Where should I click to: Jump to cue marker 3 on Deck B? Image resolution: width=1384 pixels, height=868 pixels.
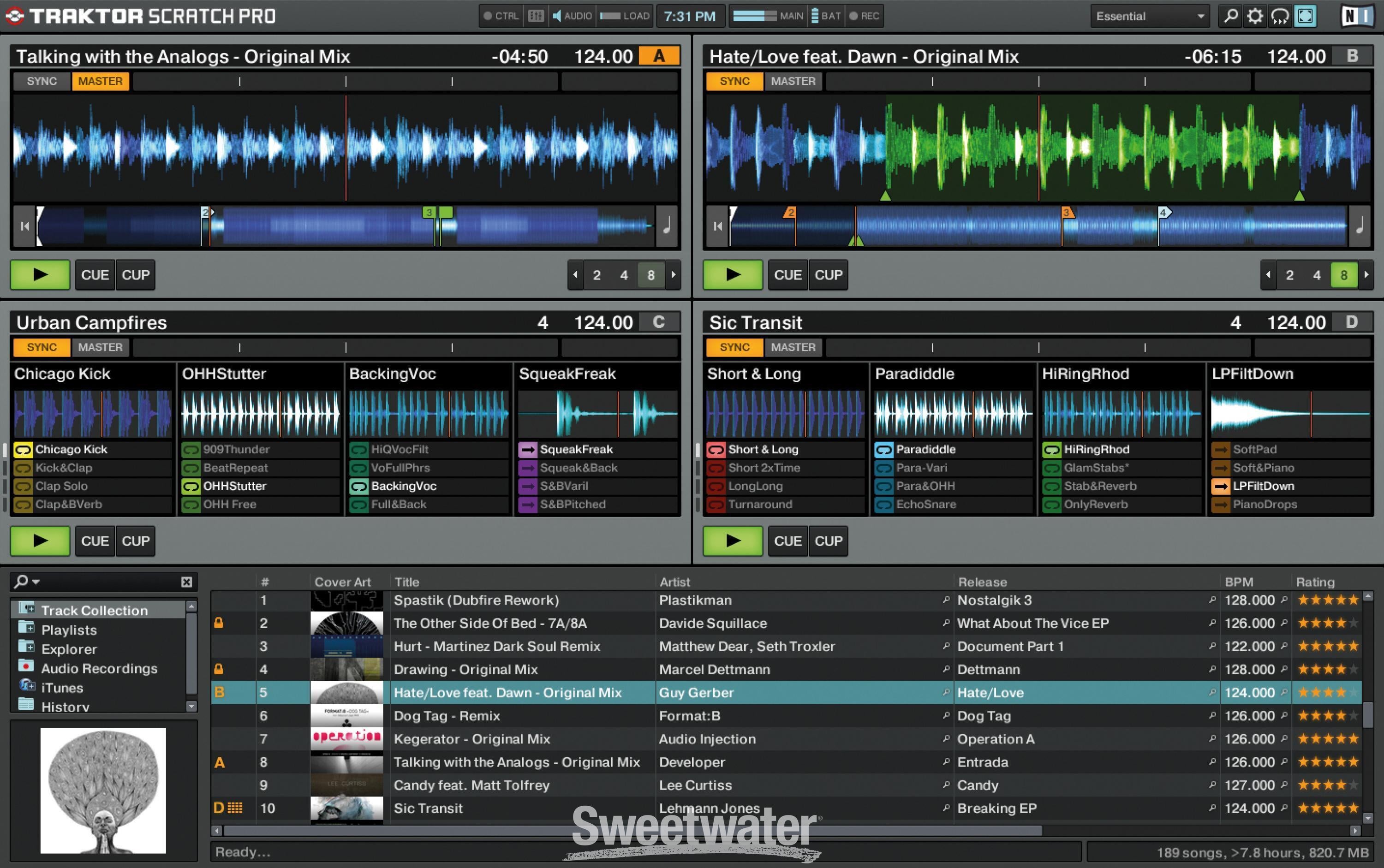(1067, 213)
